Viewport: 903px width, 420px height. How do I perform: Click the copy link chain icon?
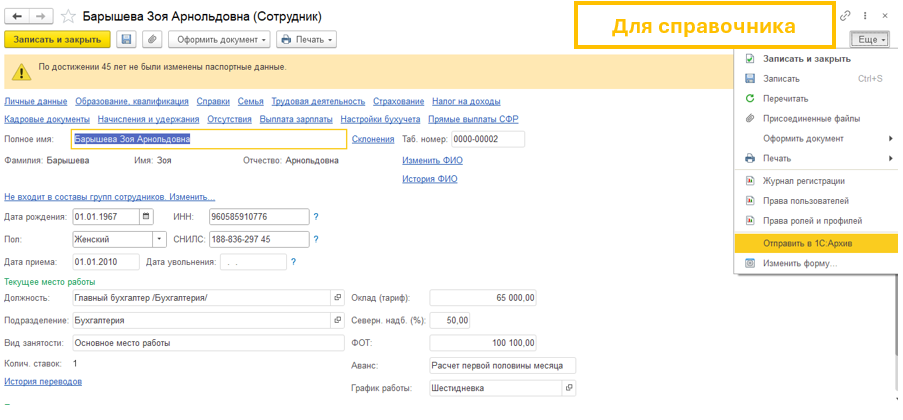point(845,16)
